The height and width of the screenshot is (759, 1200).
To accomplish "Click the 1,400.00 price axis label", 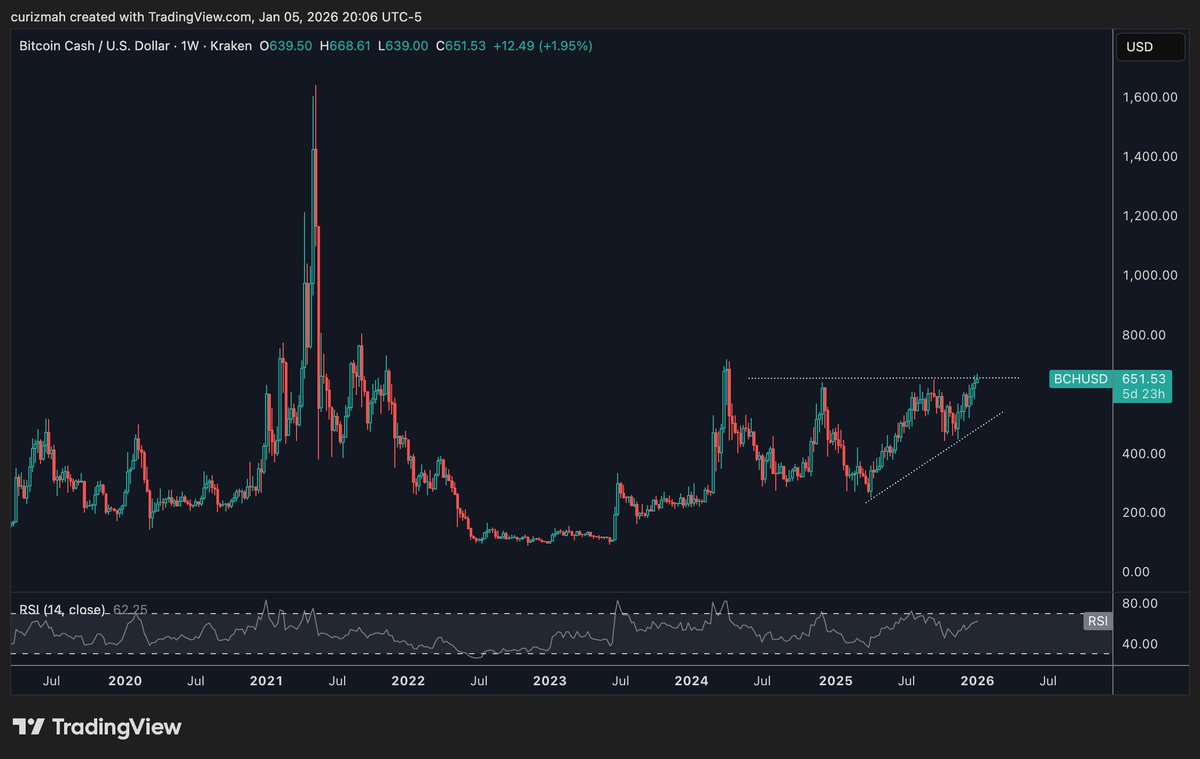I will [1151, 157].
